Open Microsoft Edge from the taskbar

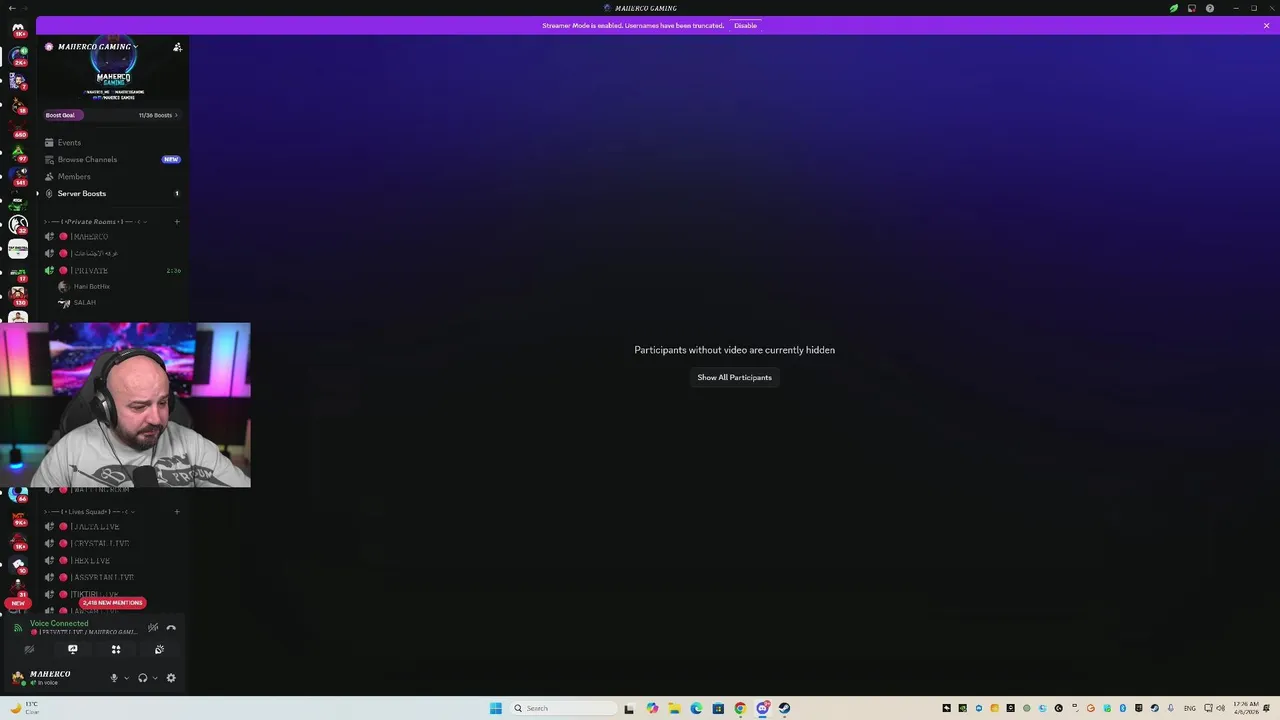tap(696, 708)
